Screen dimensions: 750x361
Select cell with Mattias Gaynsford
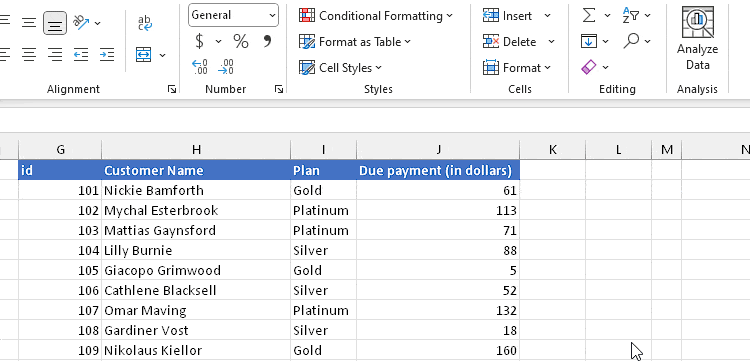(196, 230)
